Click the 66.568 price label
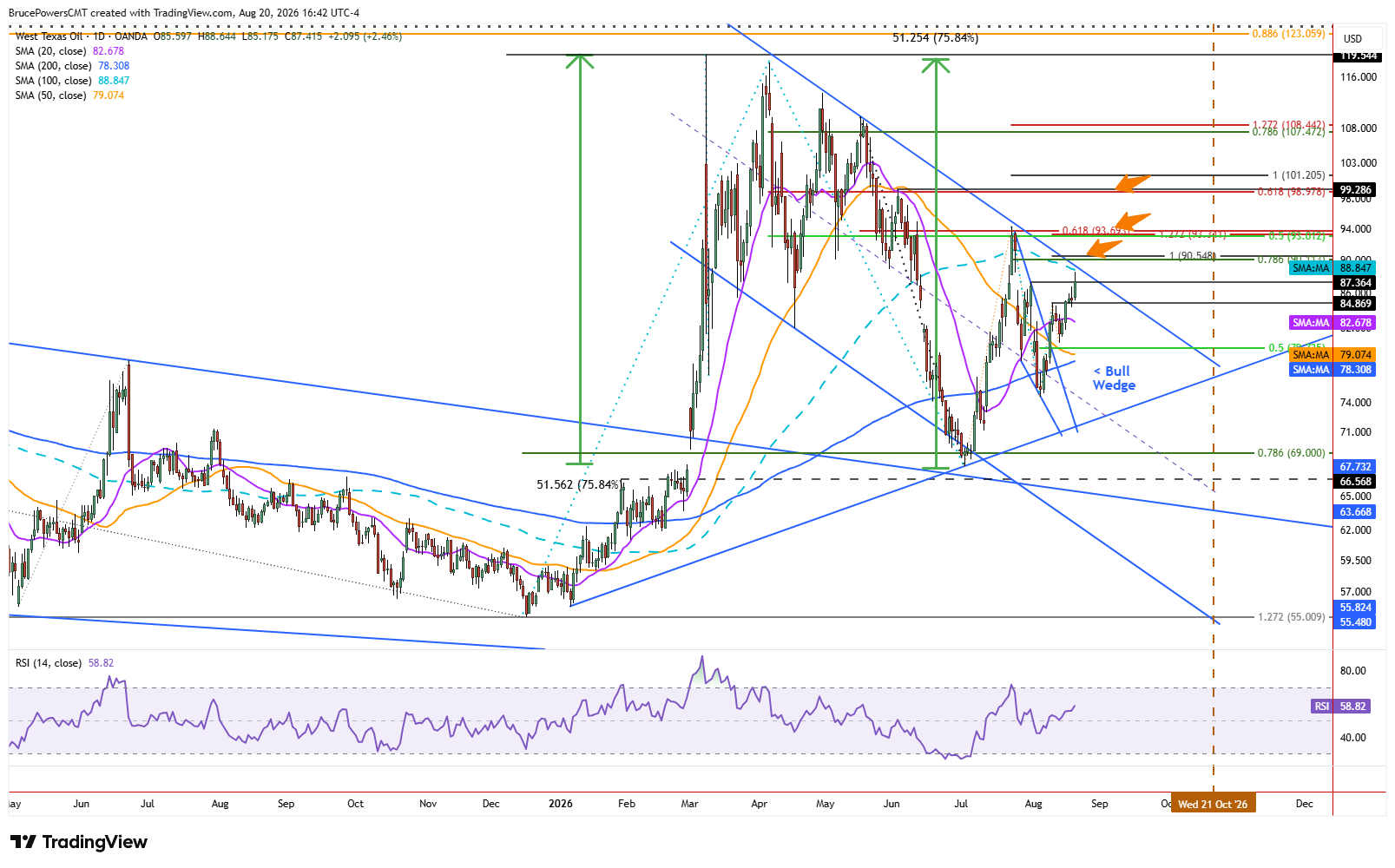The height and width of the screenshot is (868, 1395). pyautogui.click(x=1355, y=482)
